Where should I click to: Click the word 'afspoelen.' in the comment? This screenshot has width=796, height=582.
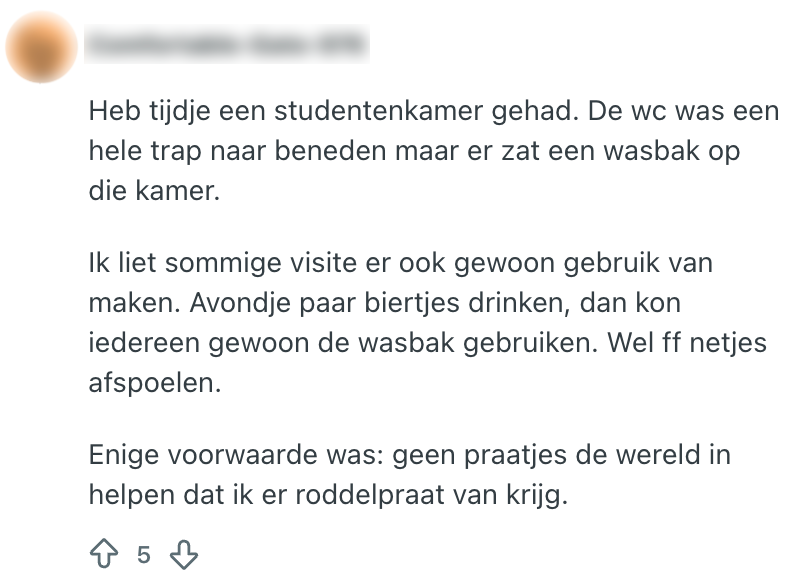pyautogui.click(x=153, y=383)
